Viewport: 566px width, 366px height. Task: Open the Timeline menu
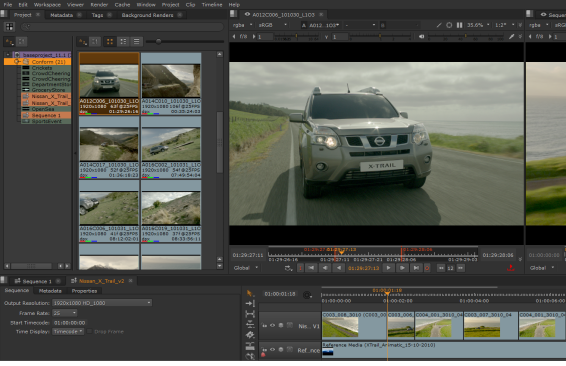[212, 5]
